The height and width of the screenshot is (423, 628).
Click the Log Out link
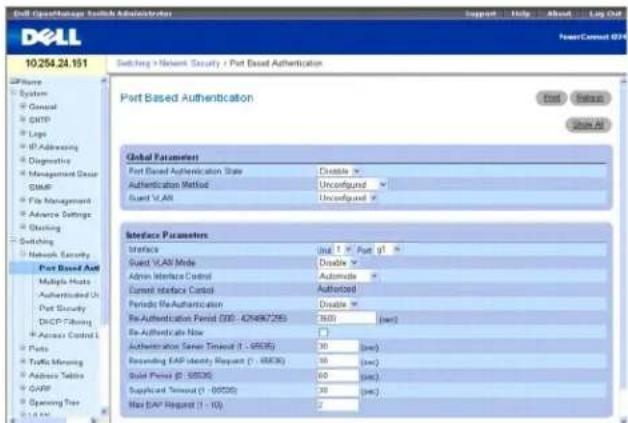tap(605, 14)
